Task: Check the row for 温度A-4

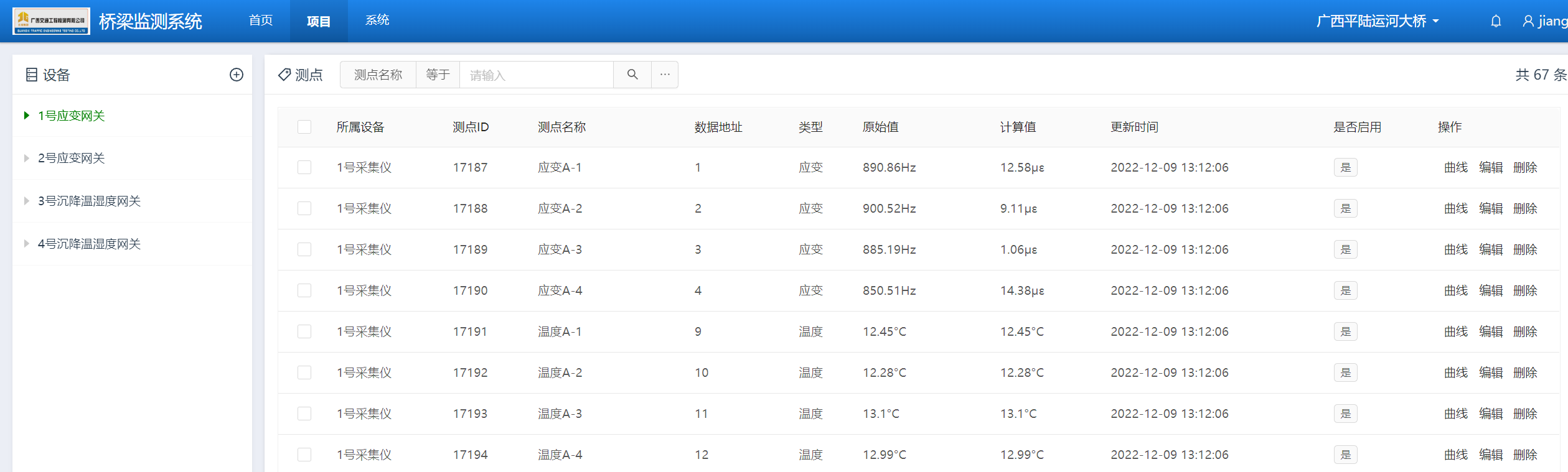Action: click(x=304, y=455)
